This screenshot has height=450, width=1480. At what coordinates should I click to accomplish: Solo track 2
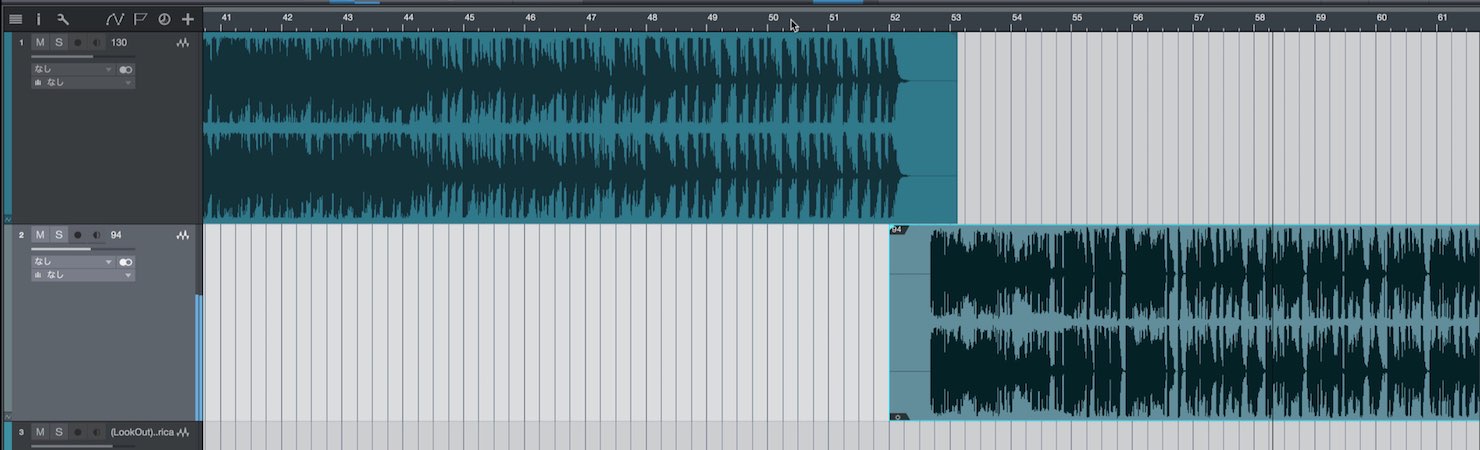point(58,235)
